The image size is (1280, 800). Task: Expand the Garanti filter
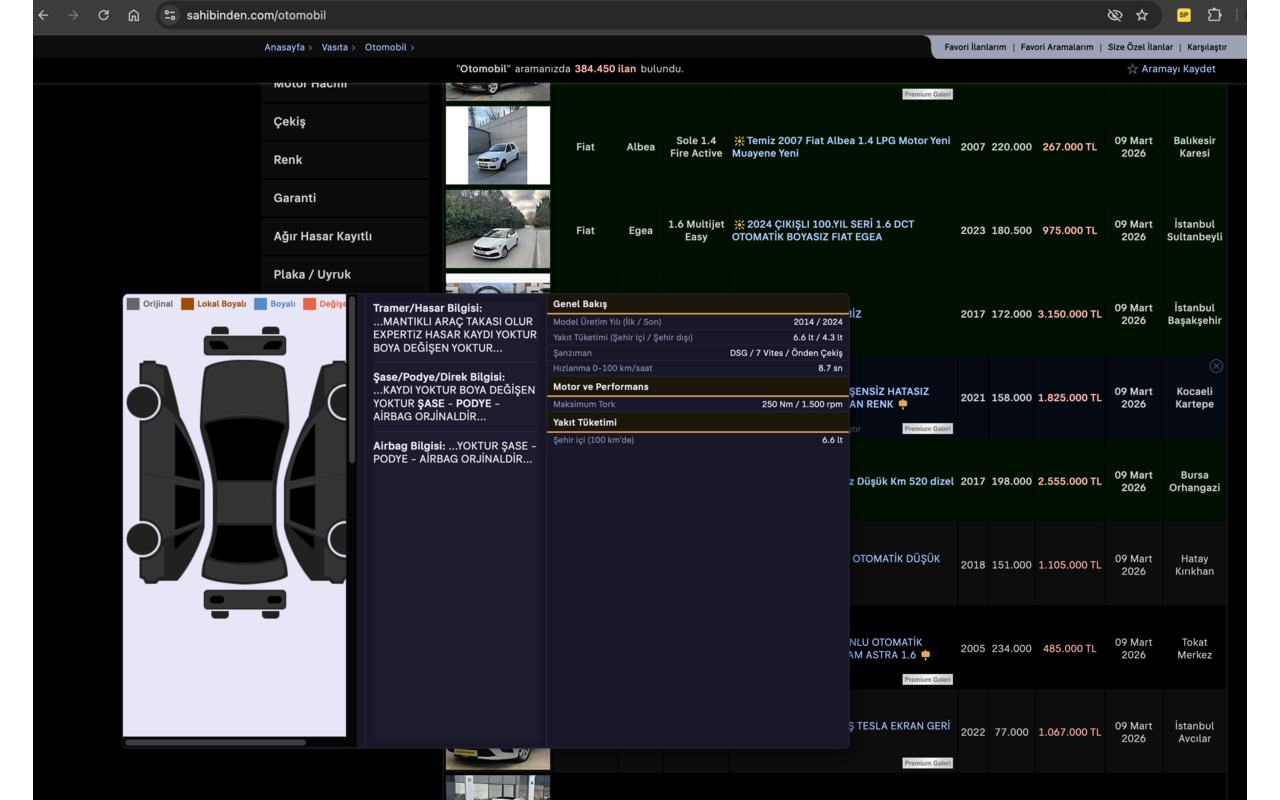tap(345, 198)
